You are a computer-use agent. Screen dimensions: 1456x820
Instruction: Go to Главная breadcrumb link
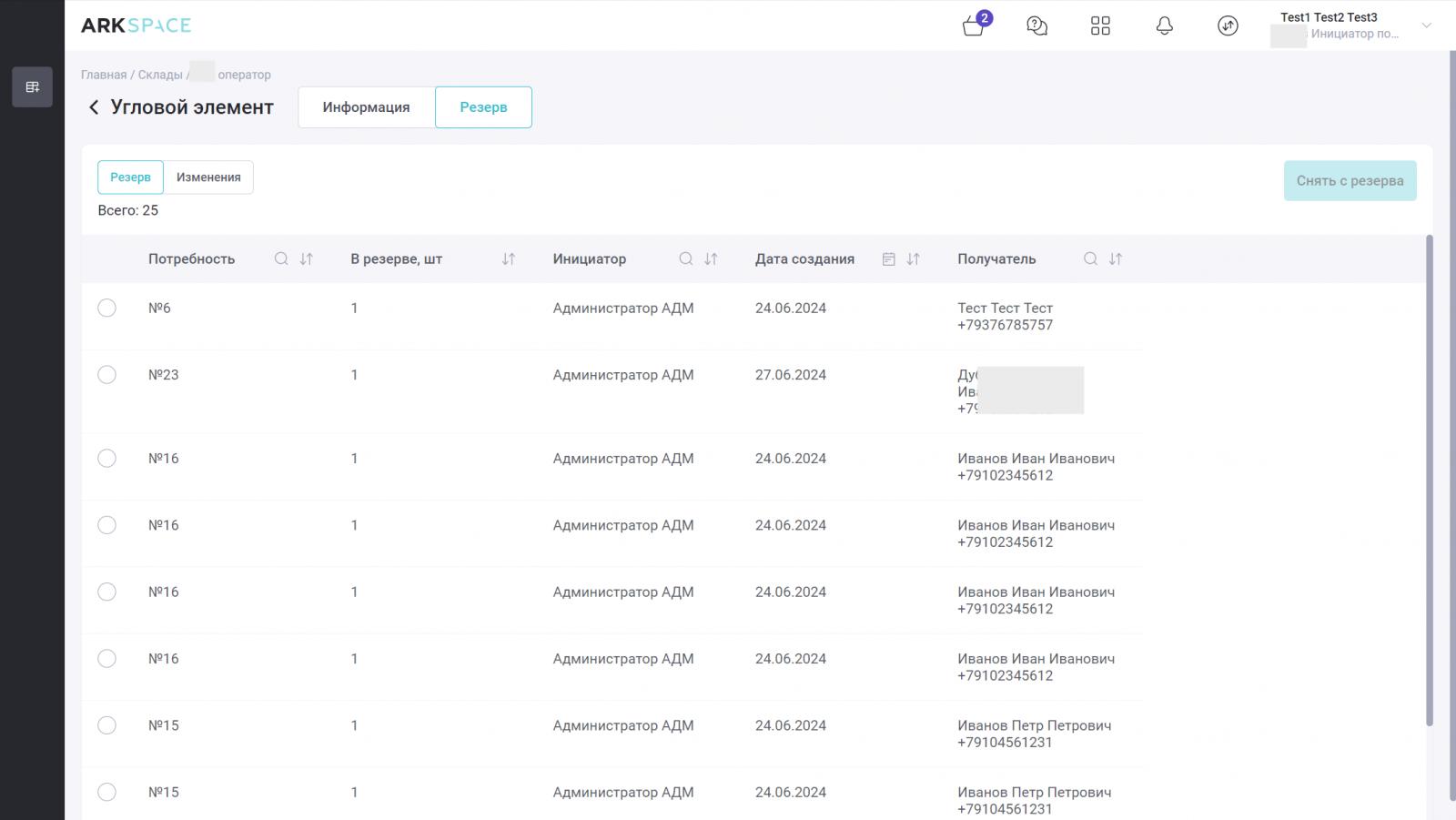point(104,75)
